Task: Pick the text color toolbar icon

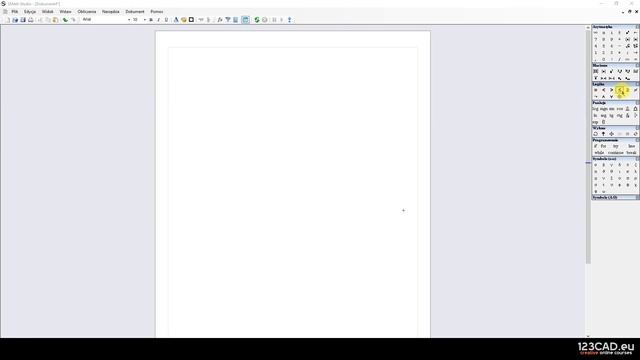Action: click(176, 20)
